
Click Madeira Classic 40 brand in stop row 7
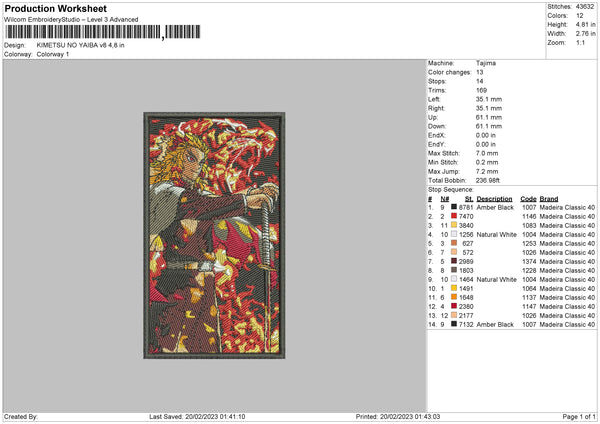click(x=567, y=261)
